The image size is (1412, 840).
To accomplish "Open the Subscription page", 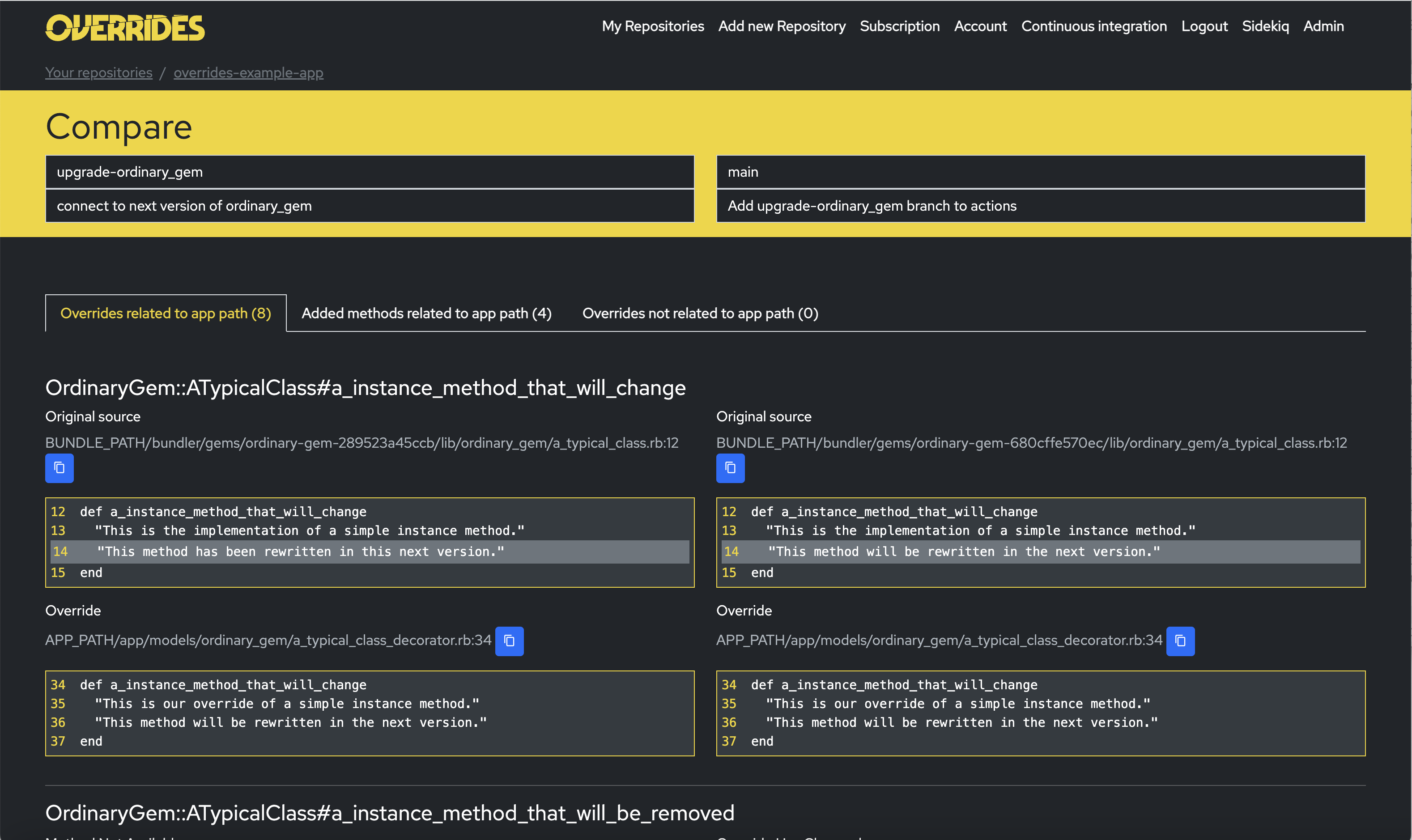I will coord(900,26).
